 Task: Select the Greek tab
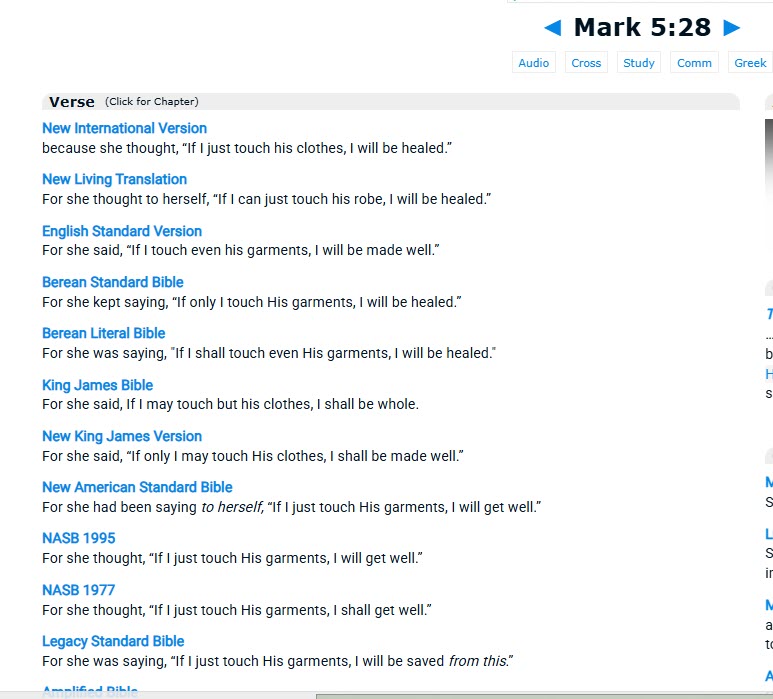coord(750,62)
